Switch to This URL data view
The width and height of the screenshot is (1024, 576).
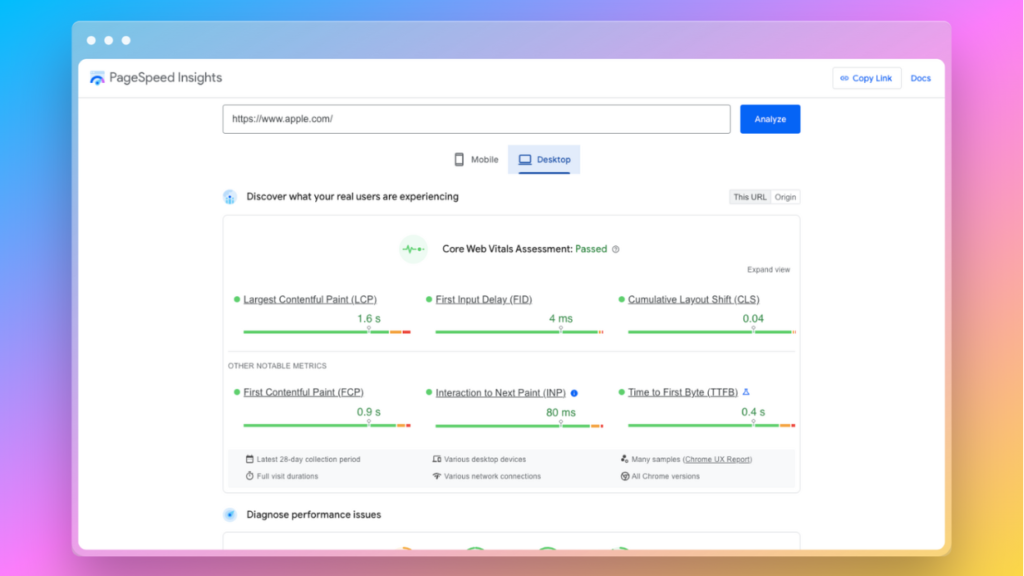(750, 197)
